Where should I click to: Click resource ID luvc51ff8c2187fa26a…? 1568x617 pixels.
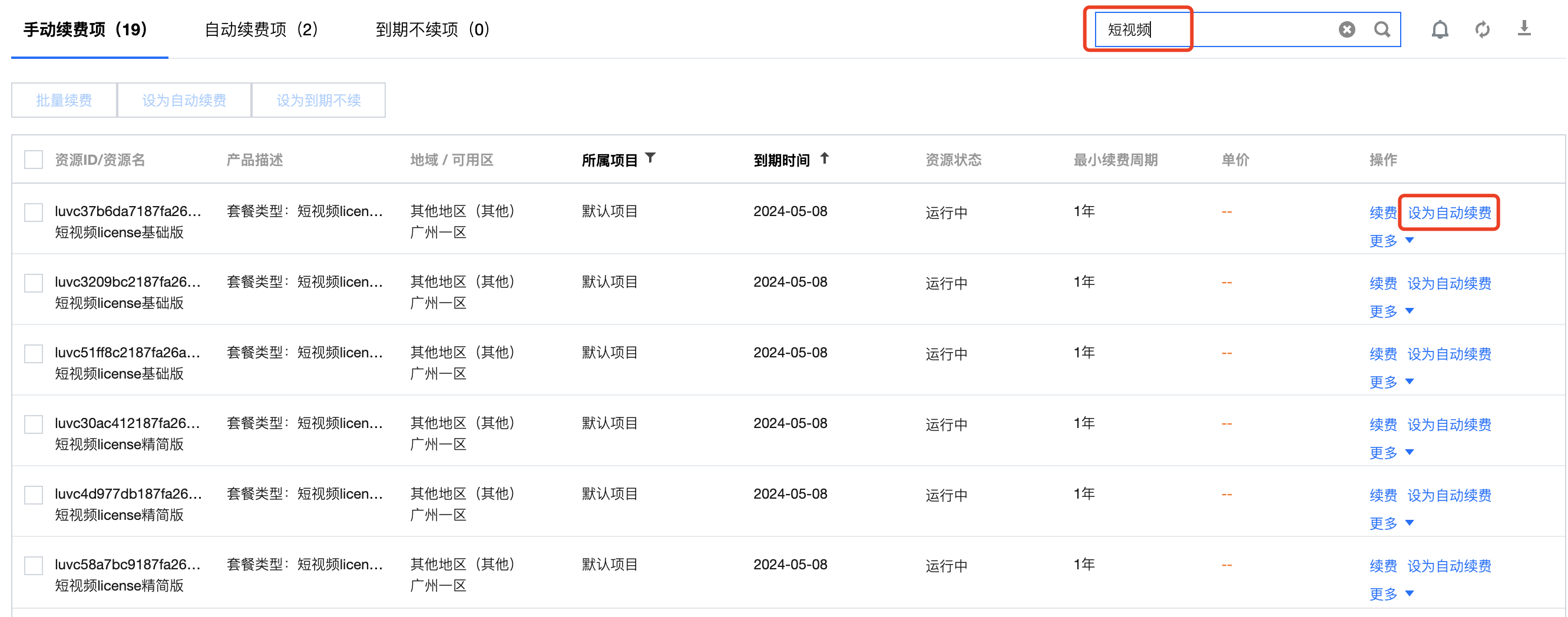[x=128, y=351]
